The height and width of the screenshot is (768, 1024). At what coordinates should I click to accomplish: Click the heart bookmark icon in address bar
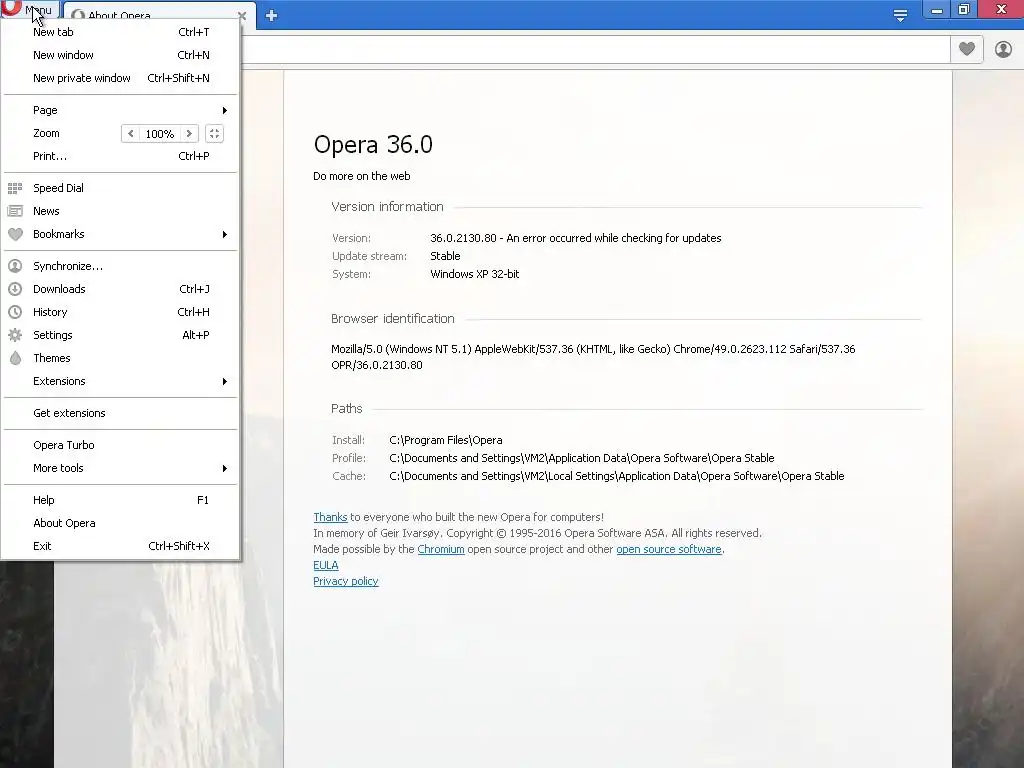point(967,49)
